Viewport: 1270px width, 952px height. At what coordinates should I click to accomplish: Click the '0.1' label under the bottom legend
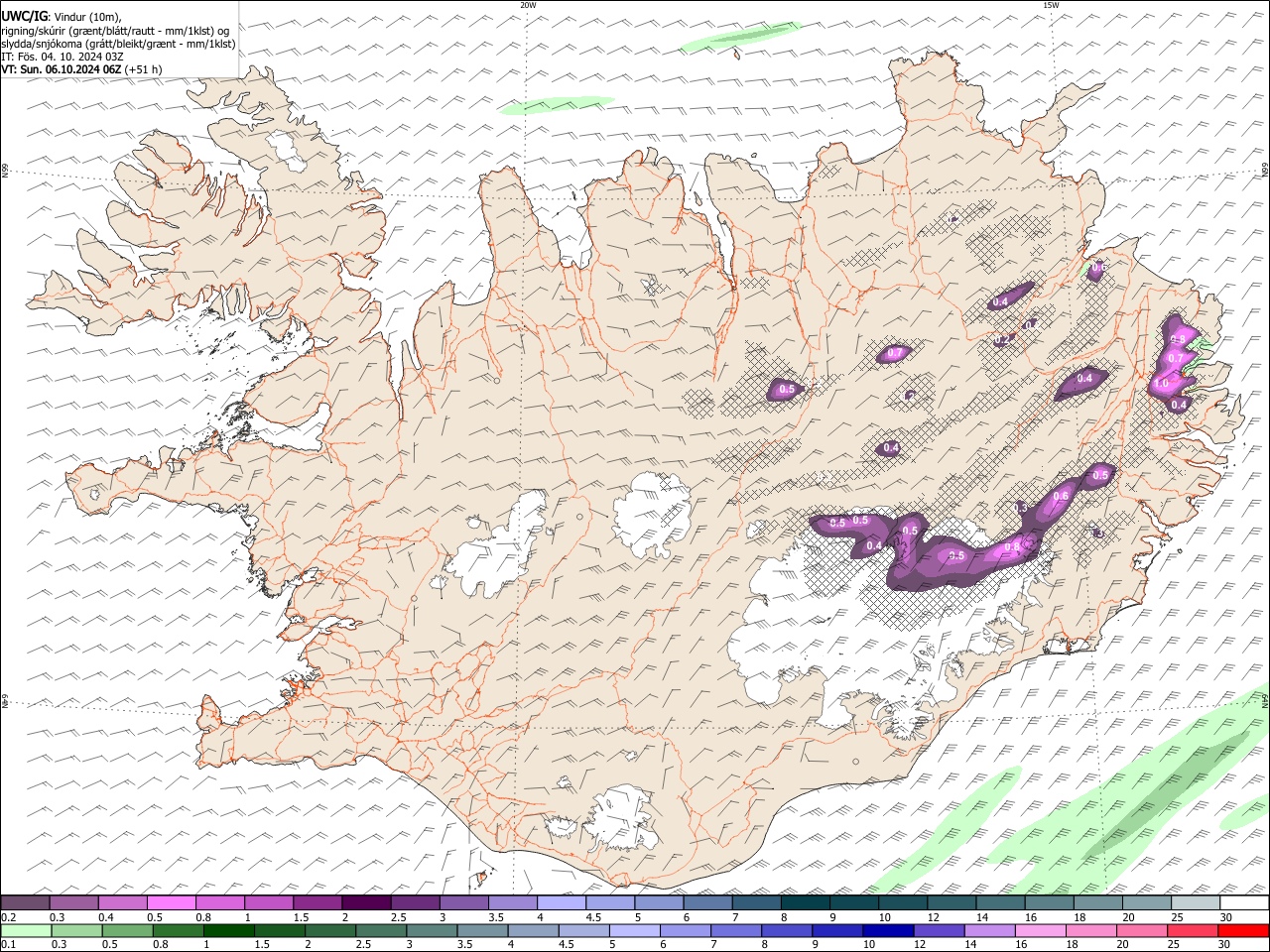point(7,945)
